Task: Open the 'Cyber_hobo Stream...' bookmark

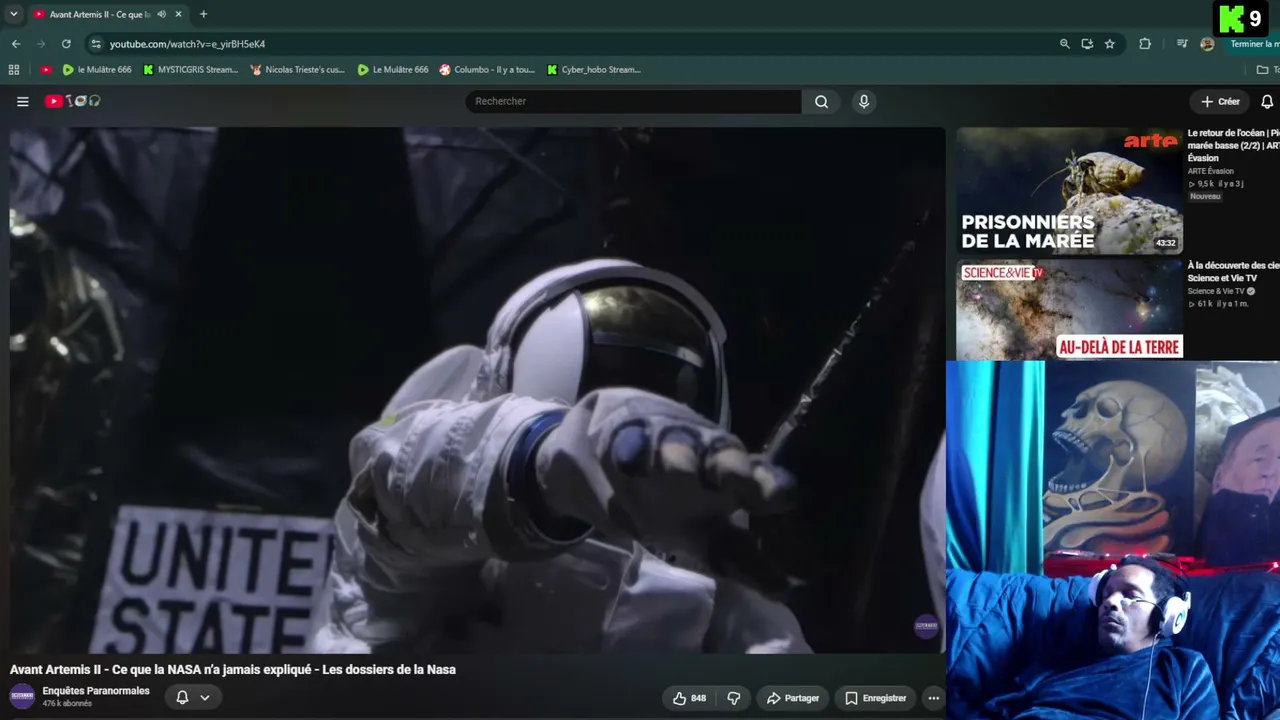Action: [594, 70]
